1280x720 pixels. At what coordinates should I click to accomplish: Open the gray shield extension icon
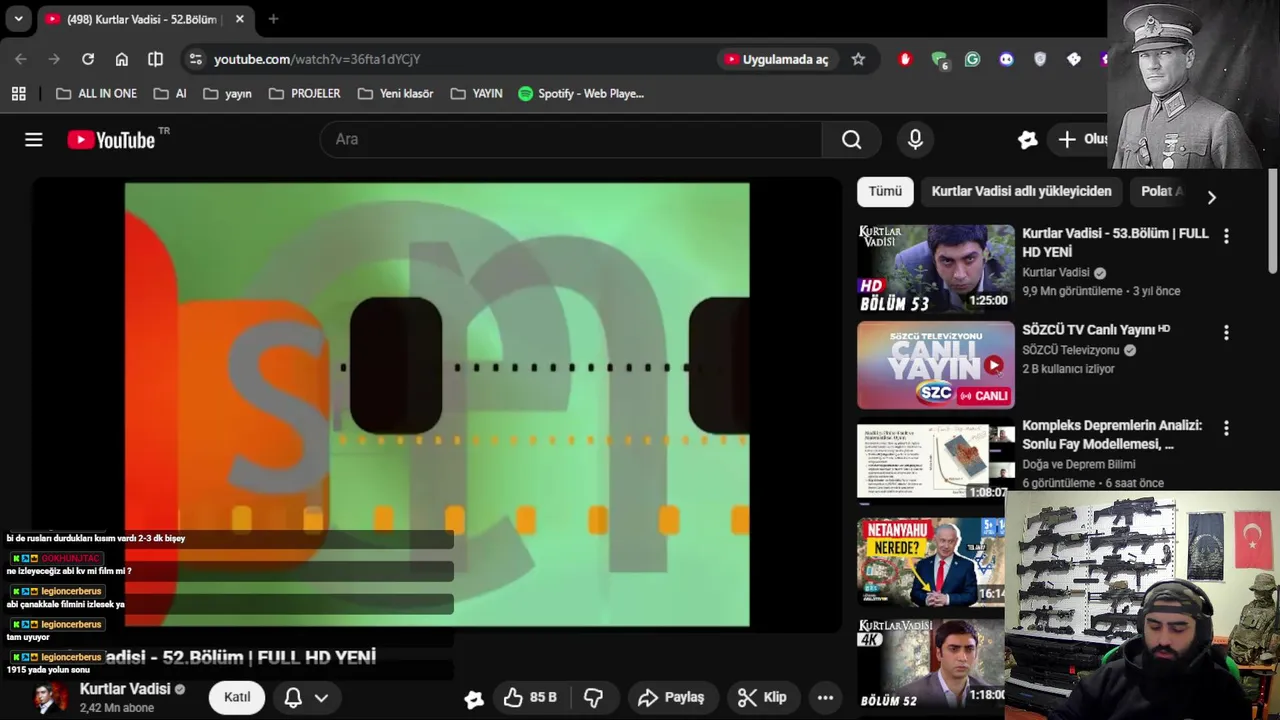[x=1040, y=59]
